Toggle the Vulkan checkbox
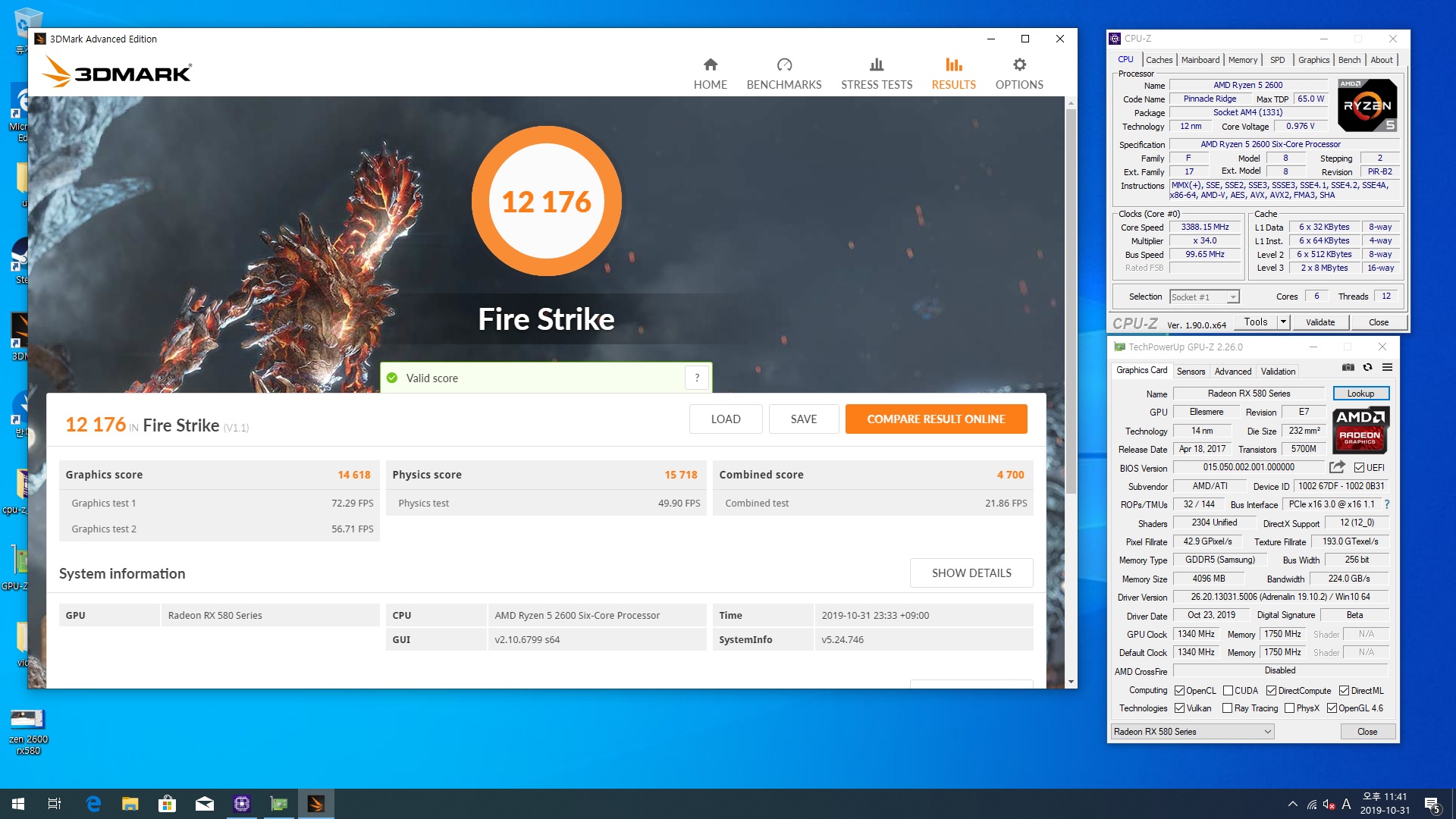This screenshot has width=1456, height=819. (1179, 708)
